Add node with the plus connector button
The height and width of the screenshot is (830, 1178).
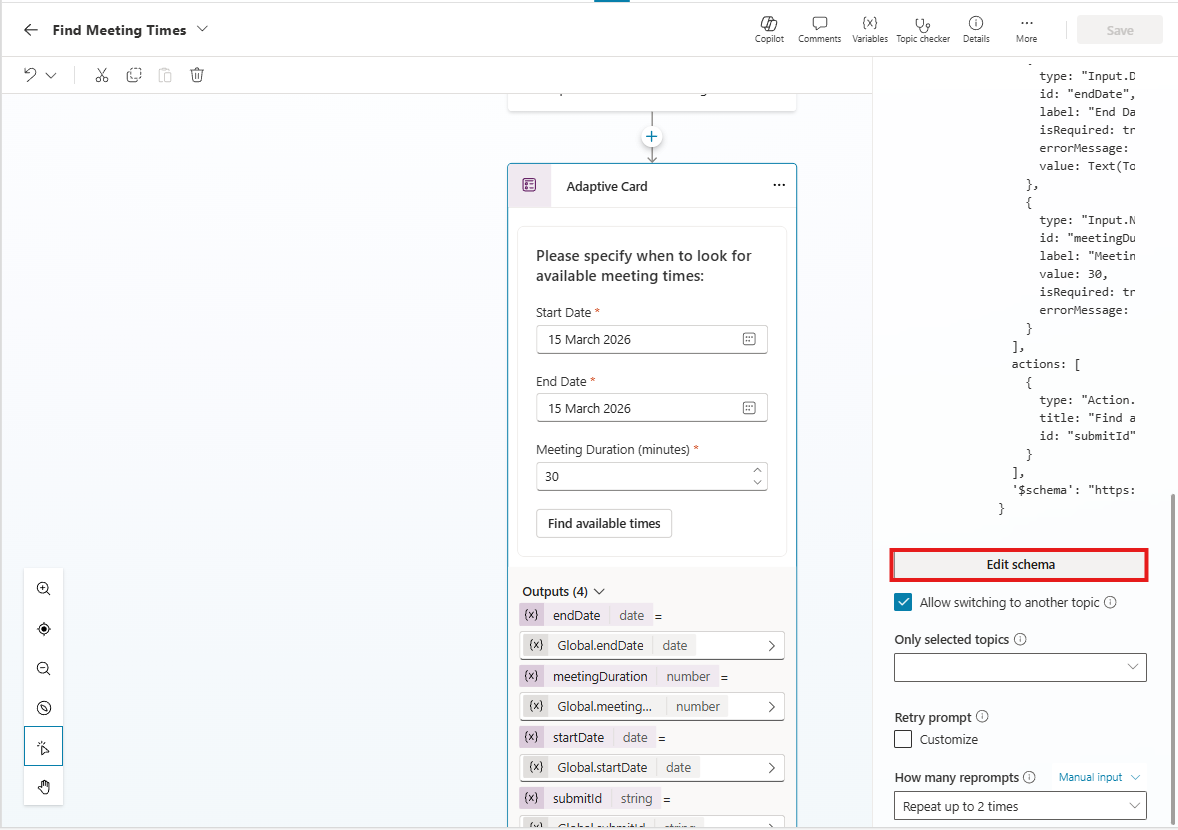tap(652, 136)
